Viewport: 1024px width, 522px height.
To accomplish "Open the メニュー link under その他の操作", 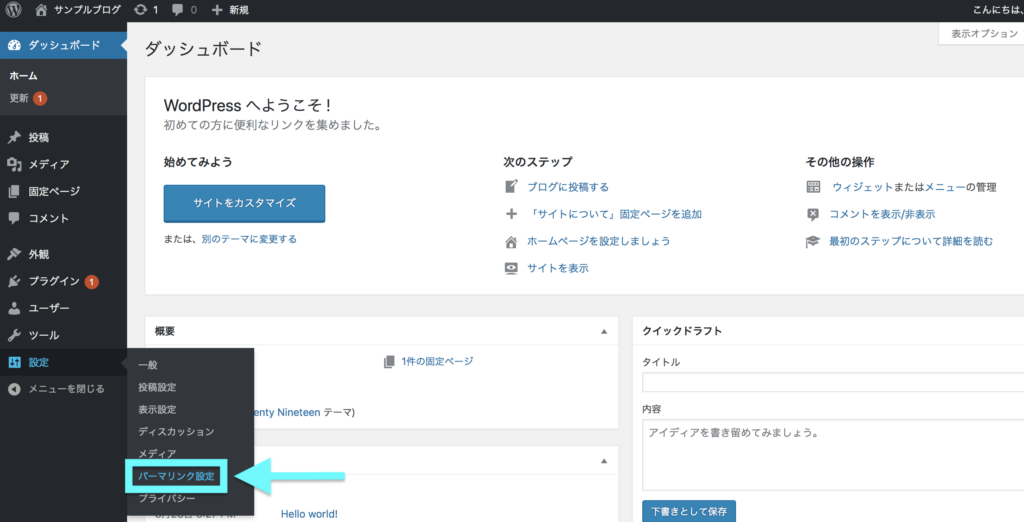I will coord(945,187).
